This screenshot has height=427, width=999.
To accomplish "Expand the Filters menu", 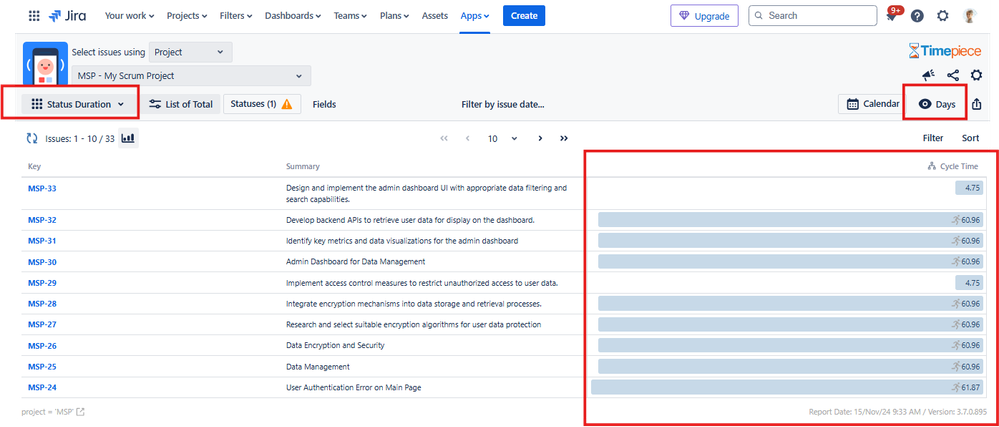I will [x=236, y=16].
